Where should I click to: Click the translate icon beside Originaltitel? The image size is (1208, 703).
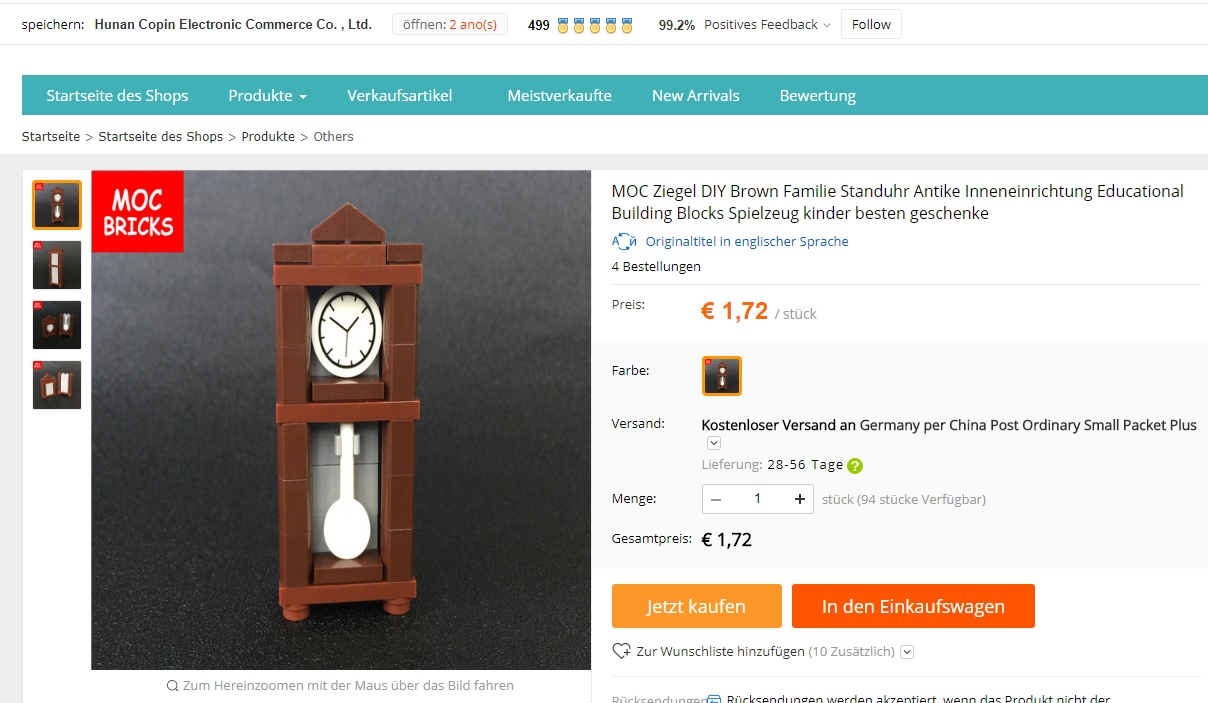pos(624,241)
